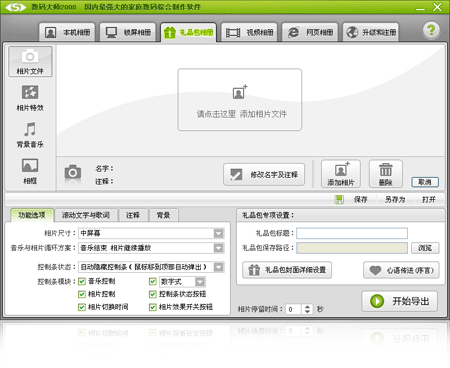Click the monitor icon on the 锁屏相册 tab

click(111, 32)
